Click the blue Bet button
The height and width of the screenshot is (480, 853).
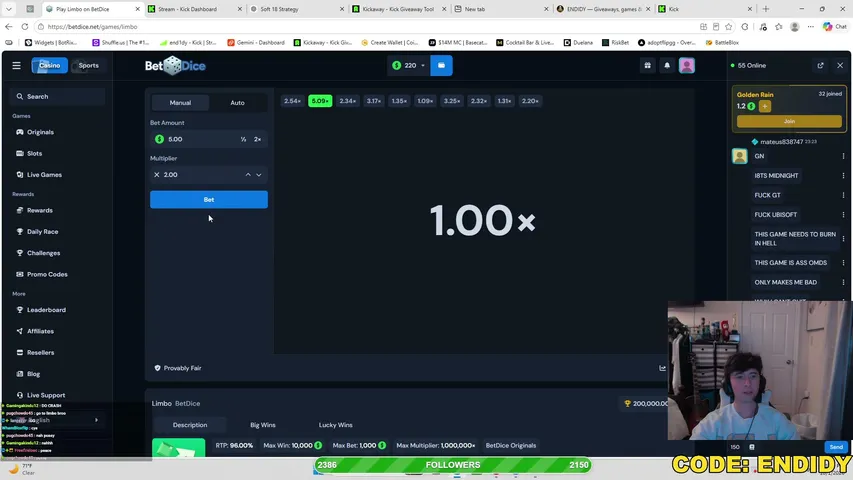coord(209,200)
